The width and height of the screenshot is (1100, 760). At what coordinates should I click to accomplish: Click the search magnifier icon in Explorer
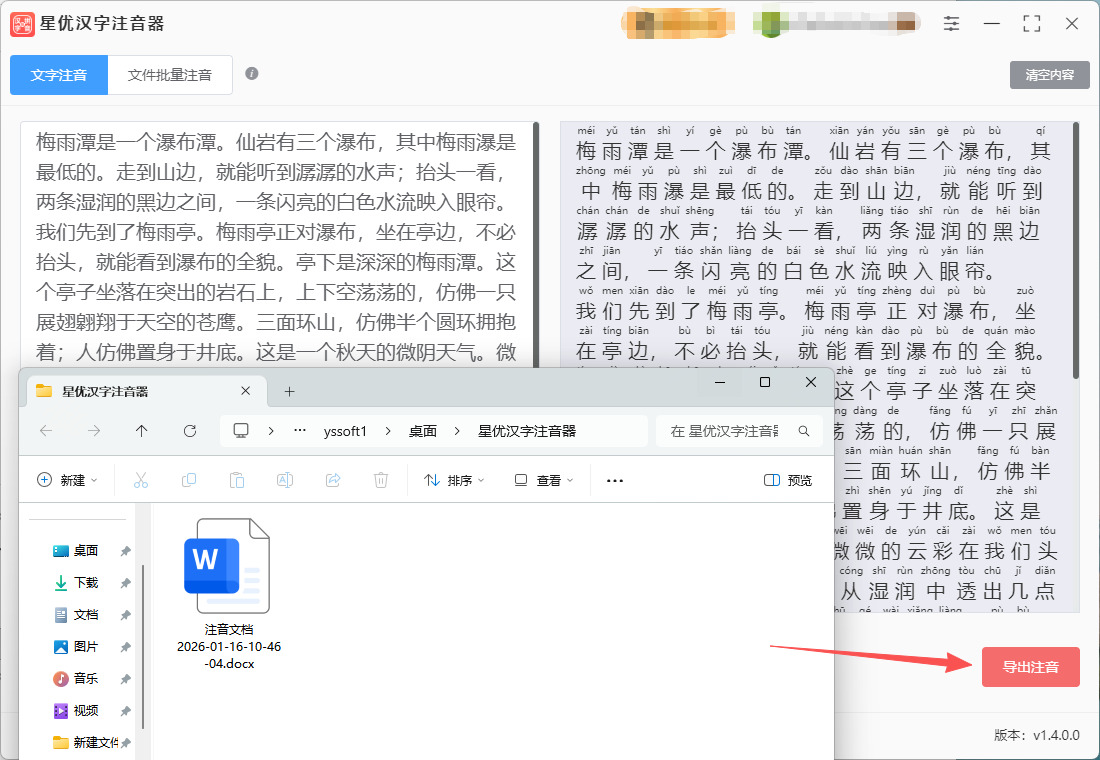pos(804,431)
